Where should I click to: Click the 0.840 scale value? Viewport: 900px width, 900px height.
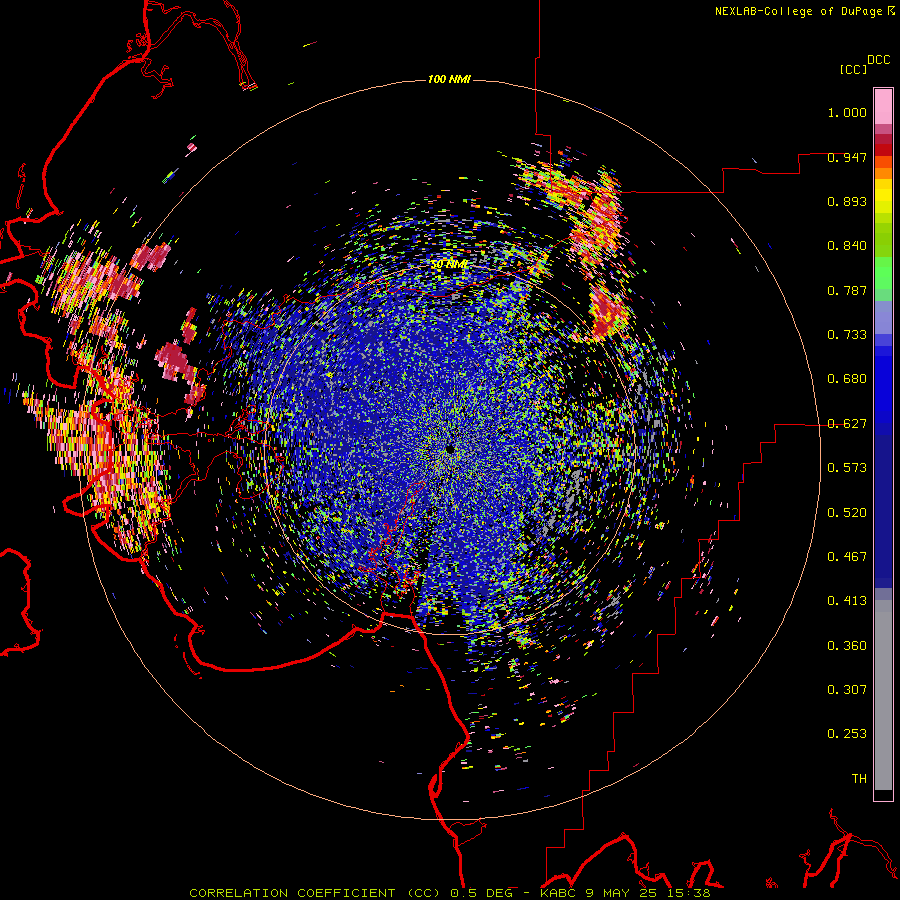pyautogui.click(x=847, y=246)
